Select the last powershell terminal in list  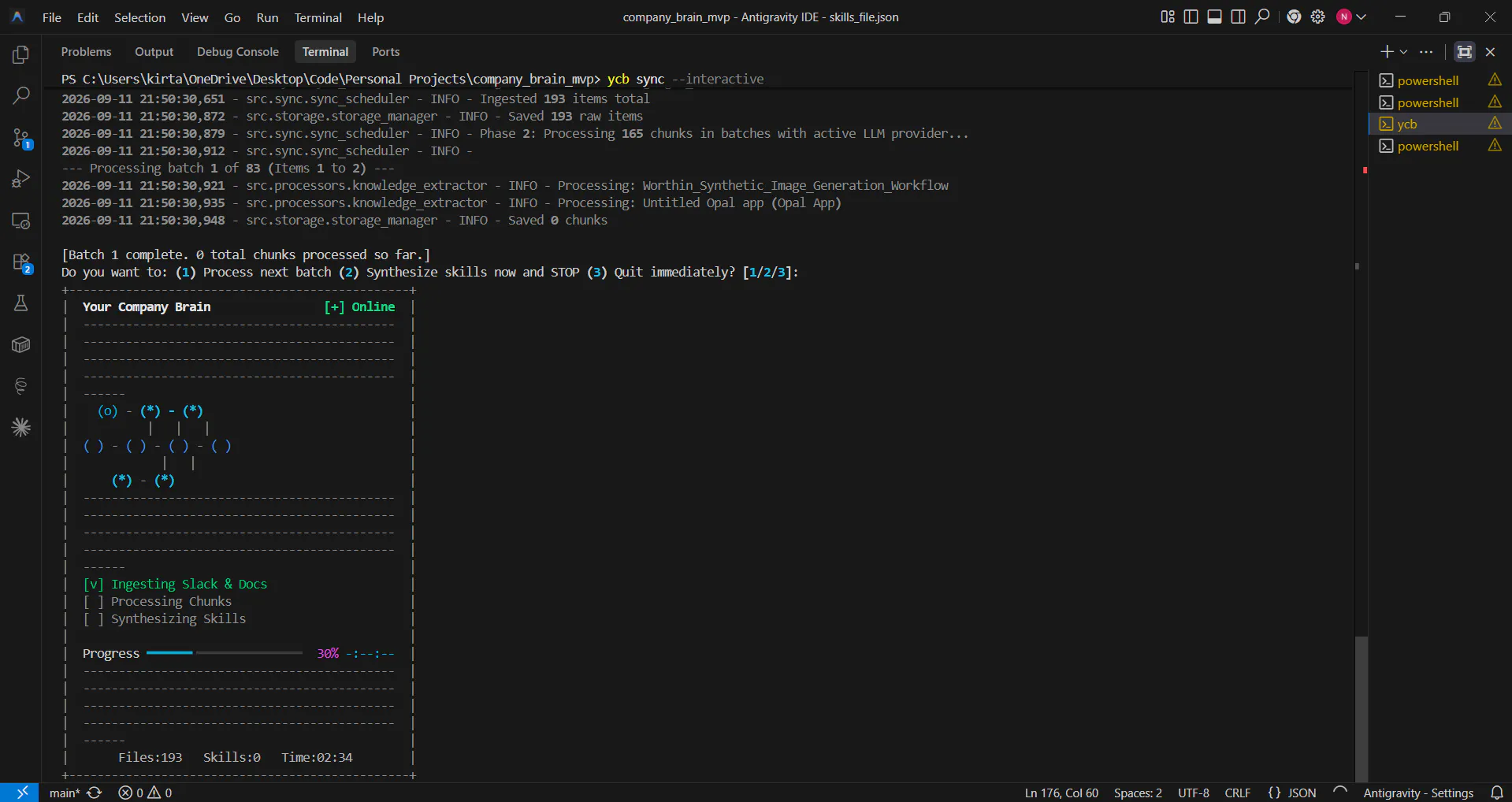(1428, 146)
